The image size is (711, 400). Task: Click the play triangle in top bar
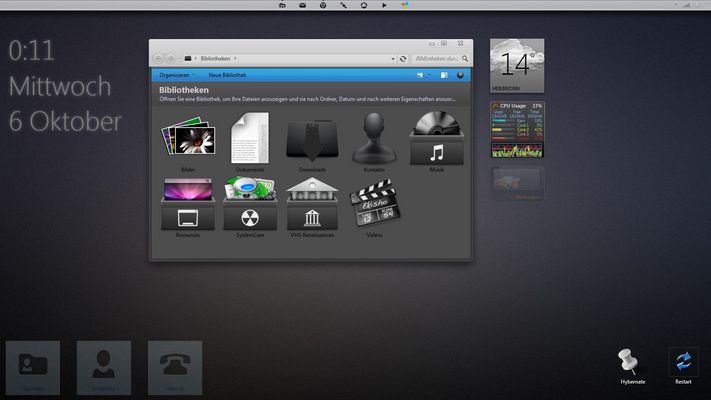tap(384, 5)
